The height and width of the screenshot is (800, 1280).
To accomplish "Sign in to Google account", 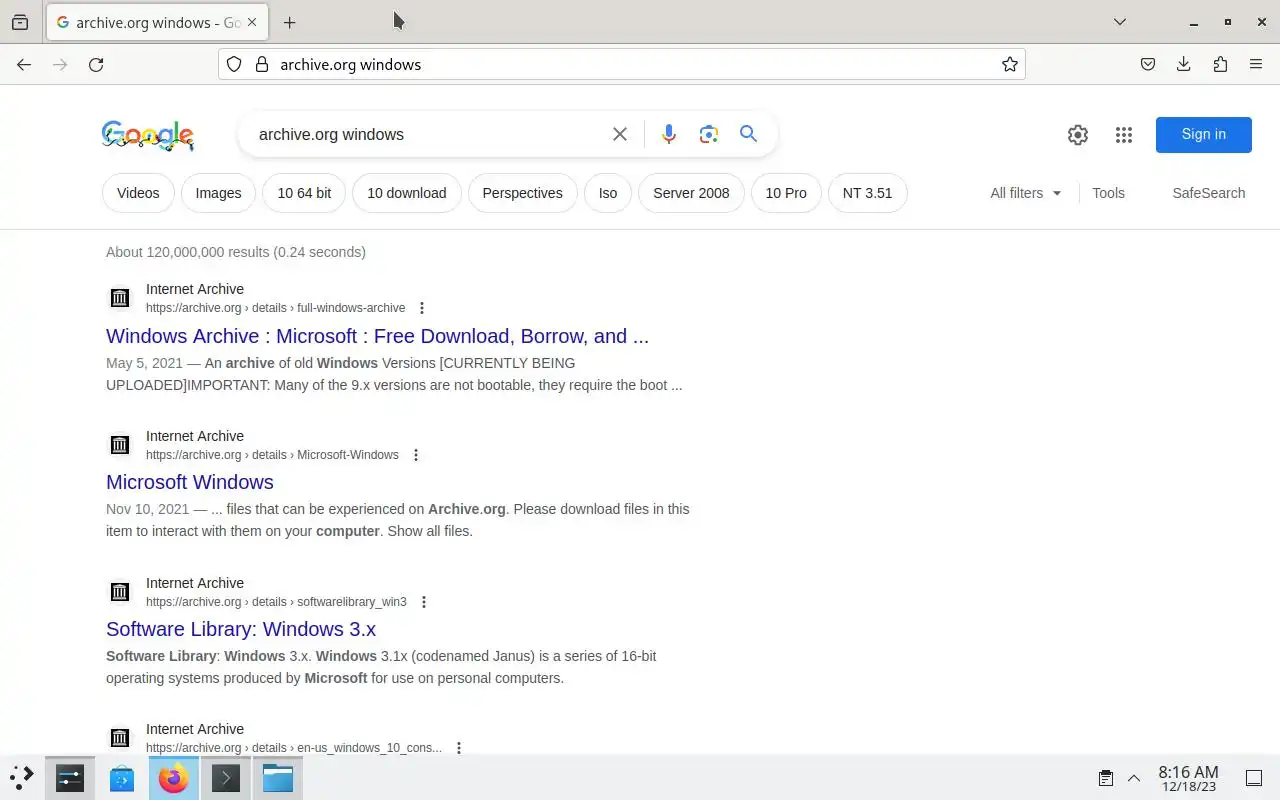I will point(1203,135).
